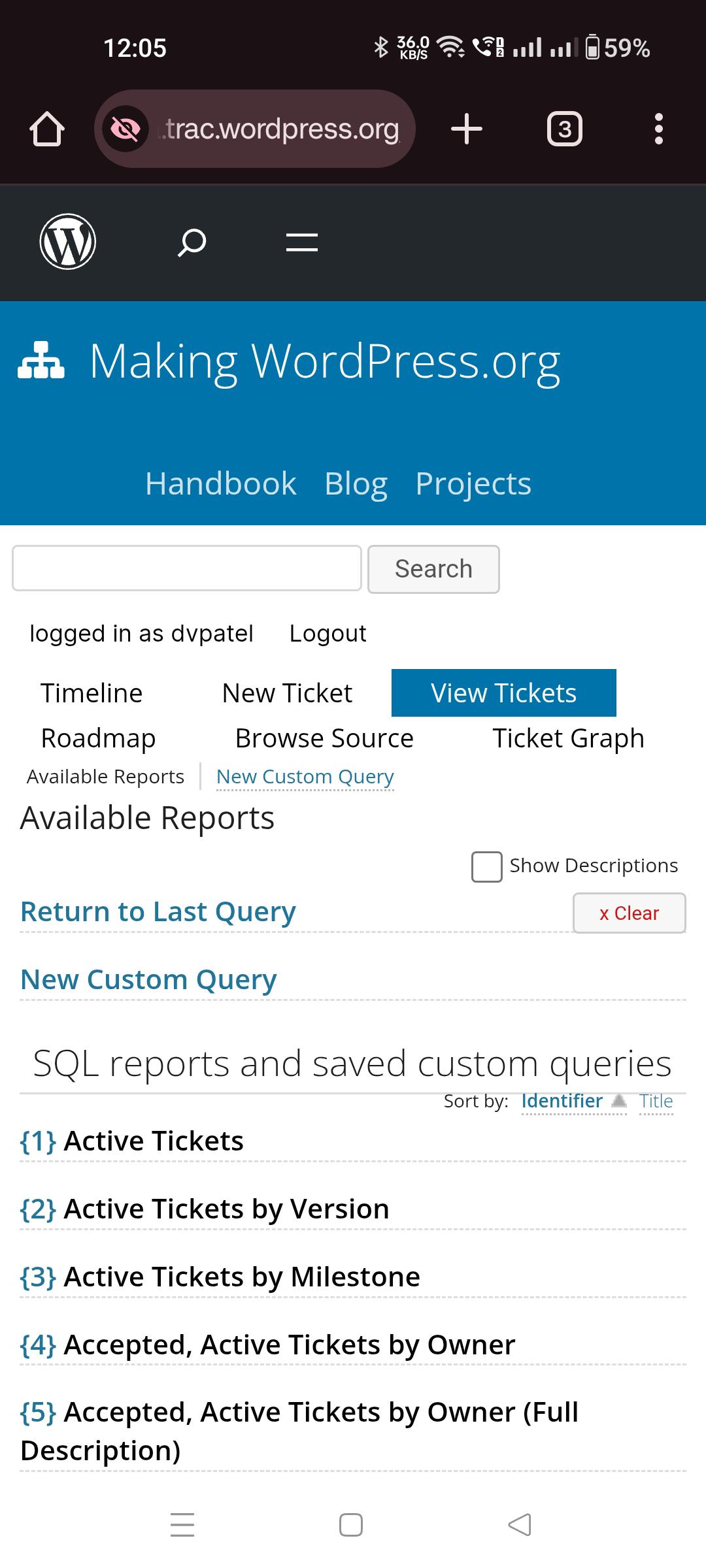Select the View Tickets tab
The image size is (706, 1568).
504,693
